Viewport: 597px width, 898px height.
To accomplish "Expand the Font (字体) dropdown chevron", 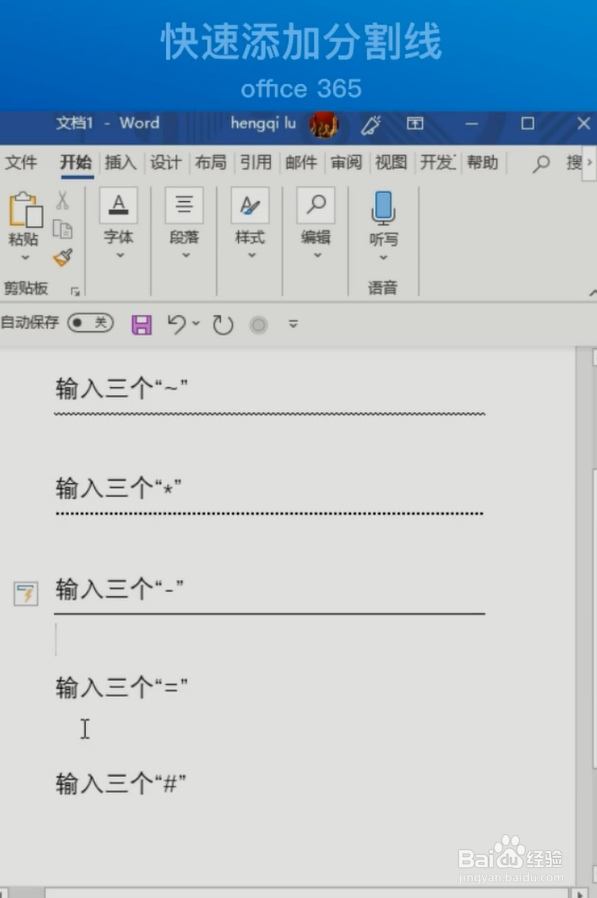I will click(x=120, y=255).
